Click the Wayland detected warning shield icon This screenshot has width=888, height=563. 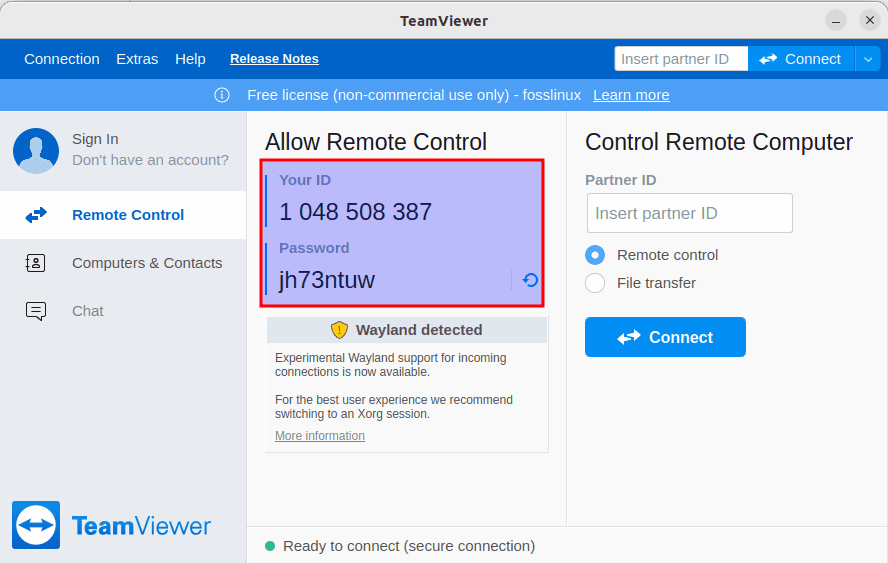point(339,330)
